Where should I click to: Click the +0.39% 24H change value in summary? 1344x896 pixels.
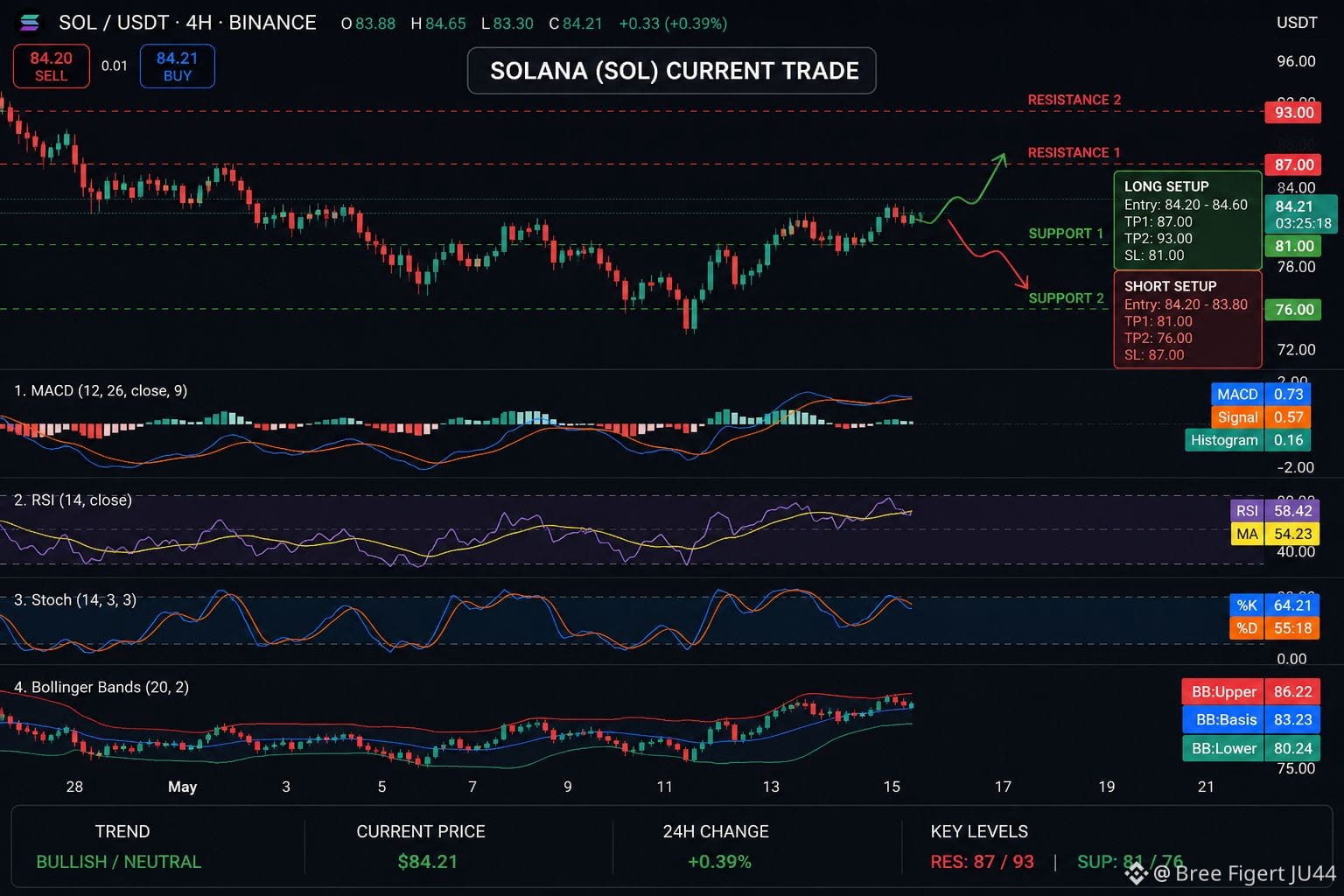719,862
